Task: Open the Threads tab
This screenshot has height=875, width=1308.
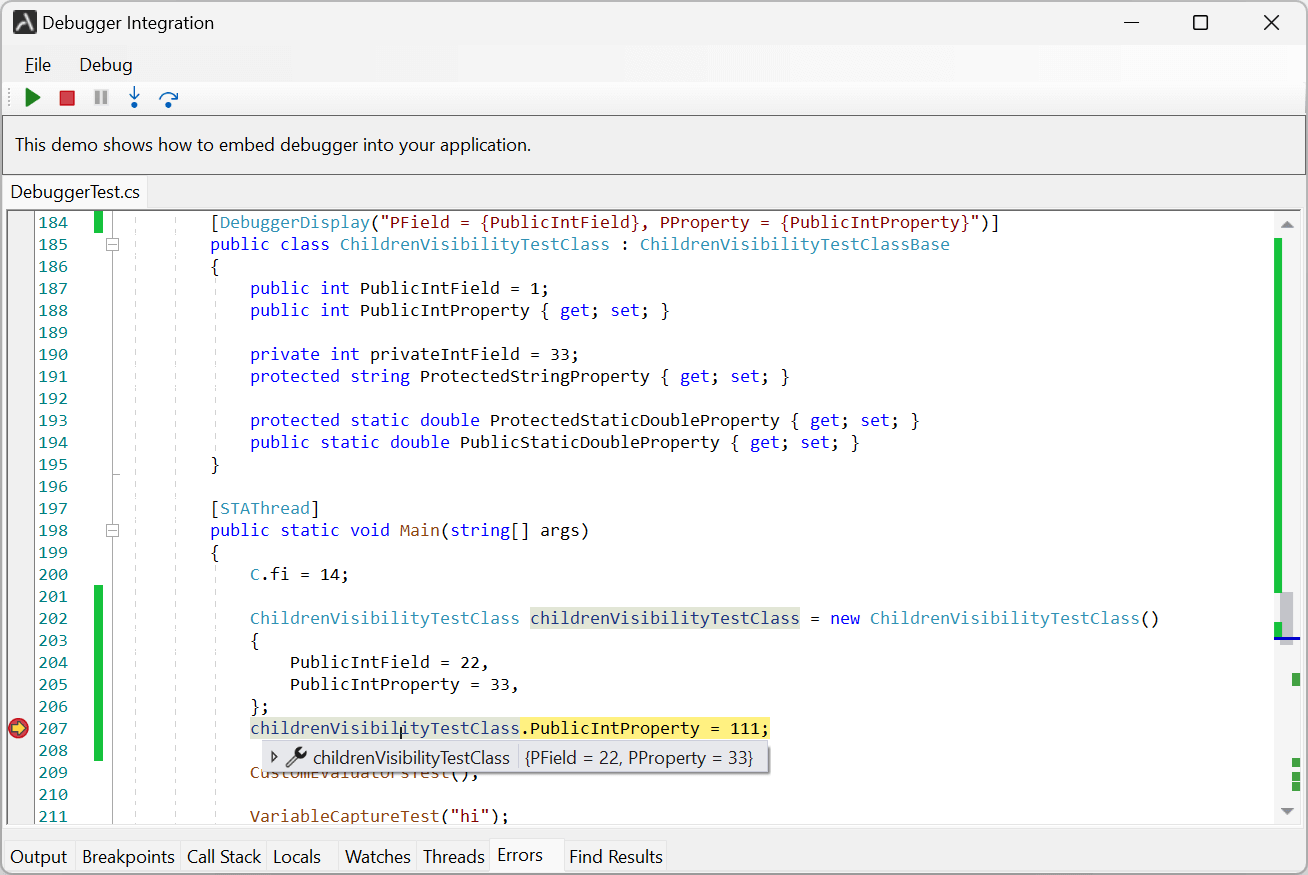Action: click(x=454, y=857)
